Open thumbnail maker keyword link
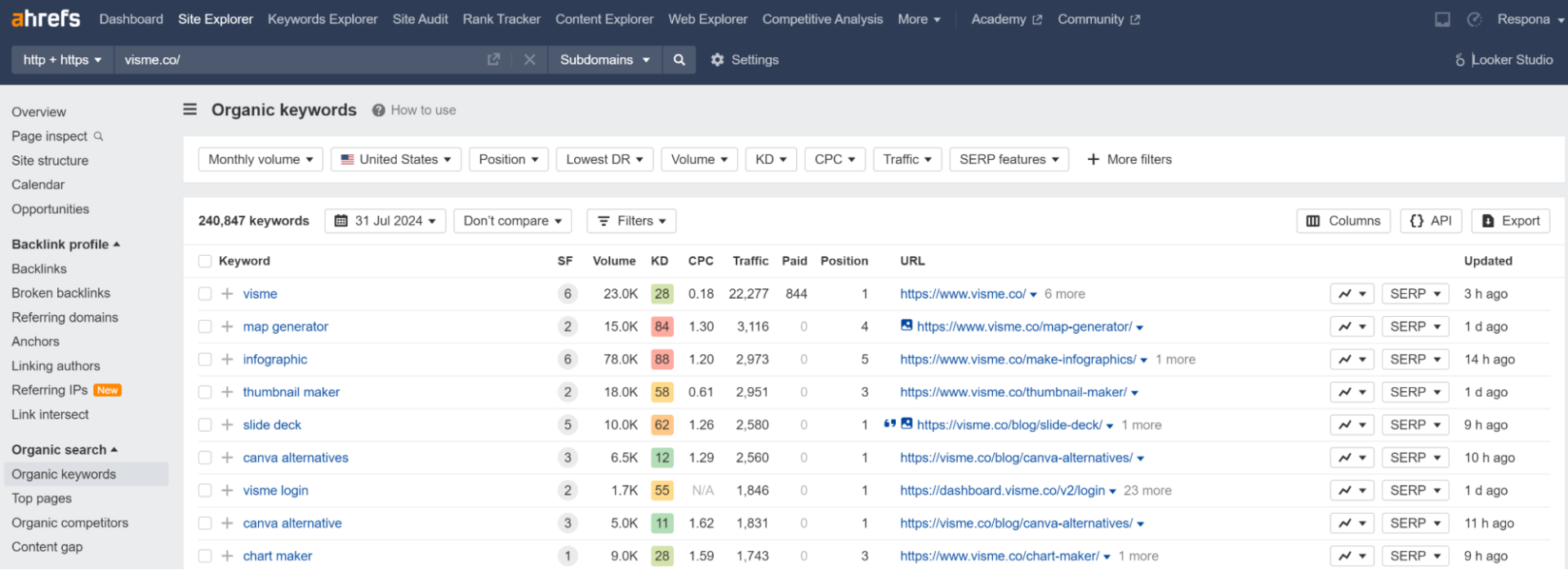 pyautogui.click(x=291, y=392)
